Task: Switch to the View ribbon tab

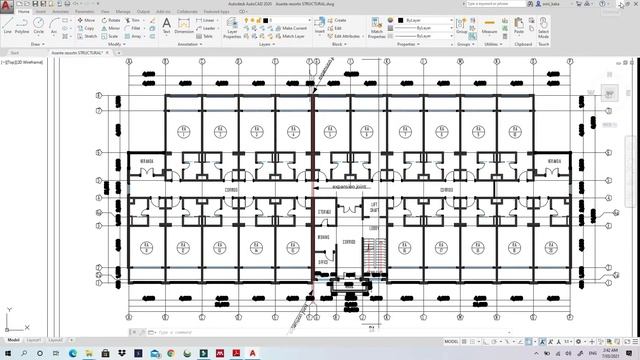Action: coord(105,11)
